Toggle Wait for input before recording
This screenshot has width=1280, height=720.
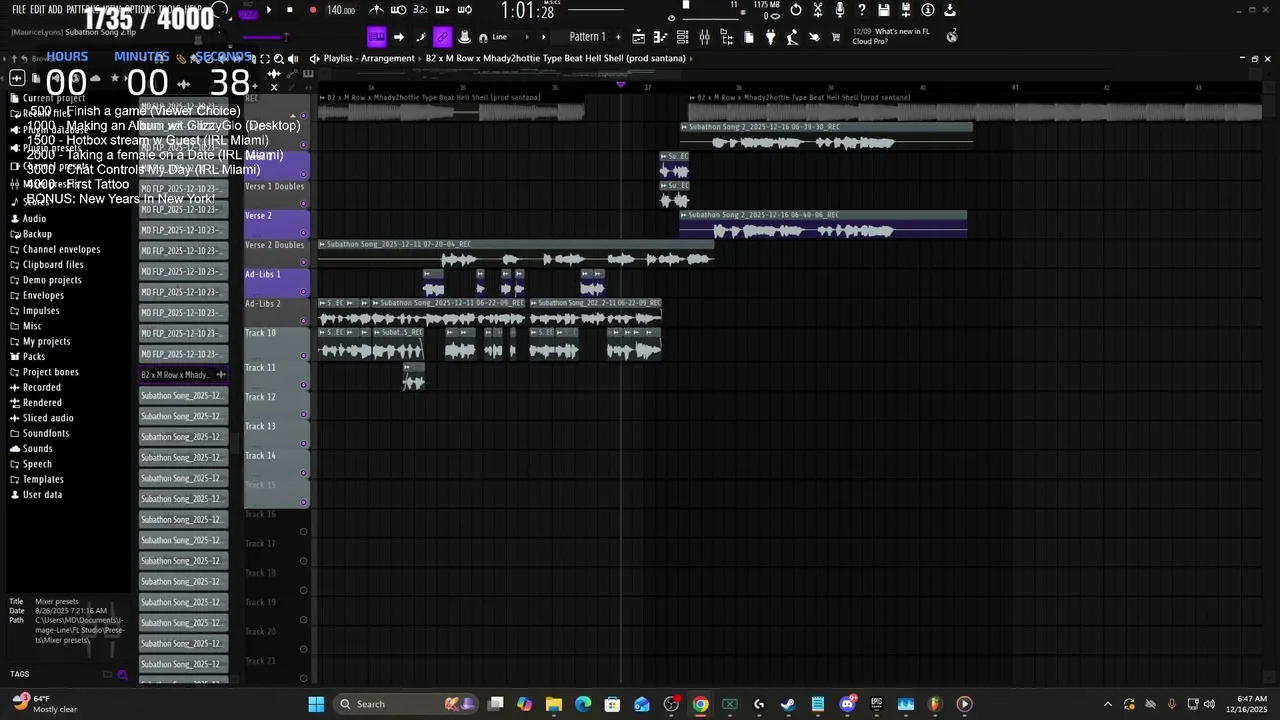pyautogui.click(x=398, y=10)
